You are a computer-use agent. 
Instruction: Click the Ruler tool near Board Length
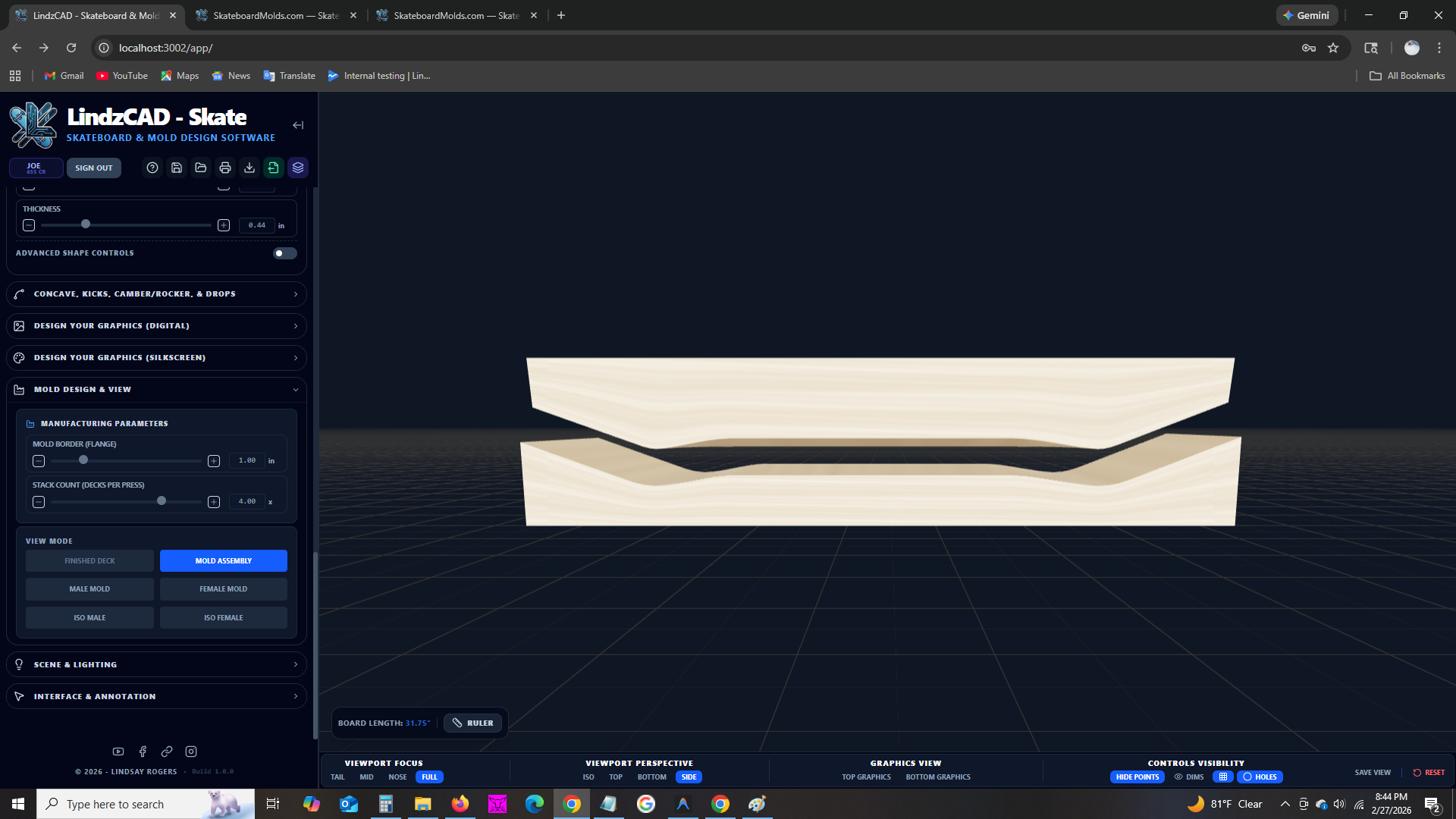(473, 722)
